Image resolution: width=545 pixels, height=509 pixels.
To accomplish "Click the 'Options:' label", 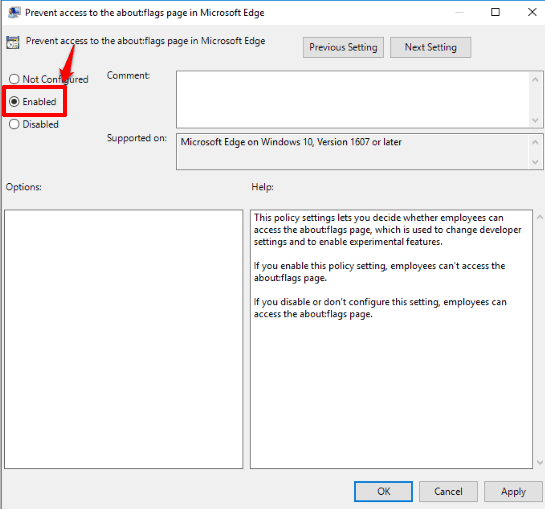I will point(24,187).
